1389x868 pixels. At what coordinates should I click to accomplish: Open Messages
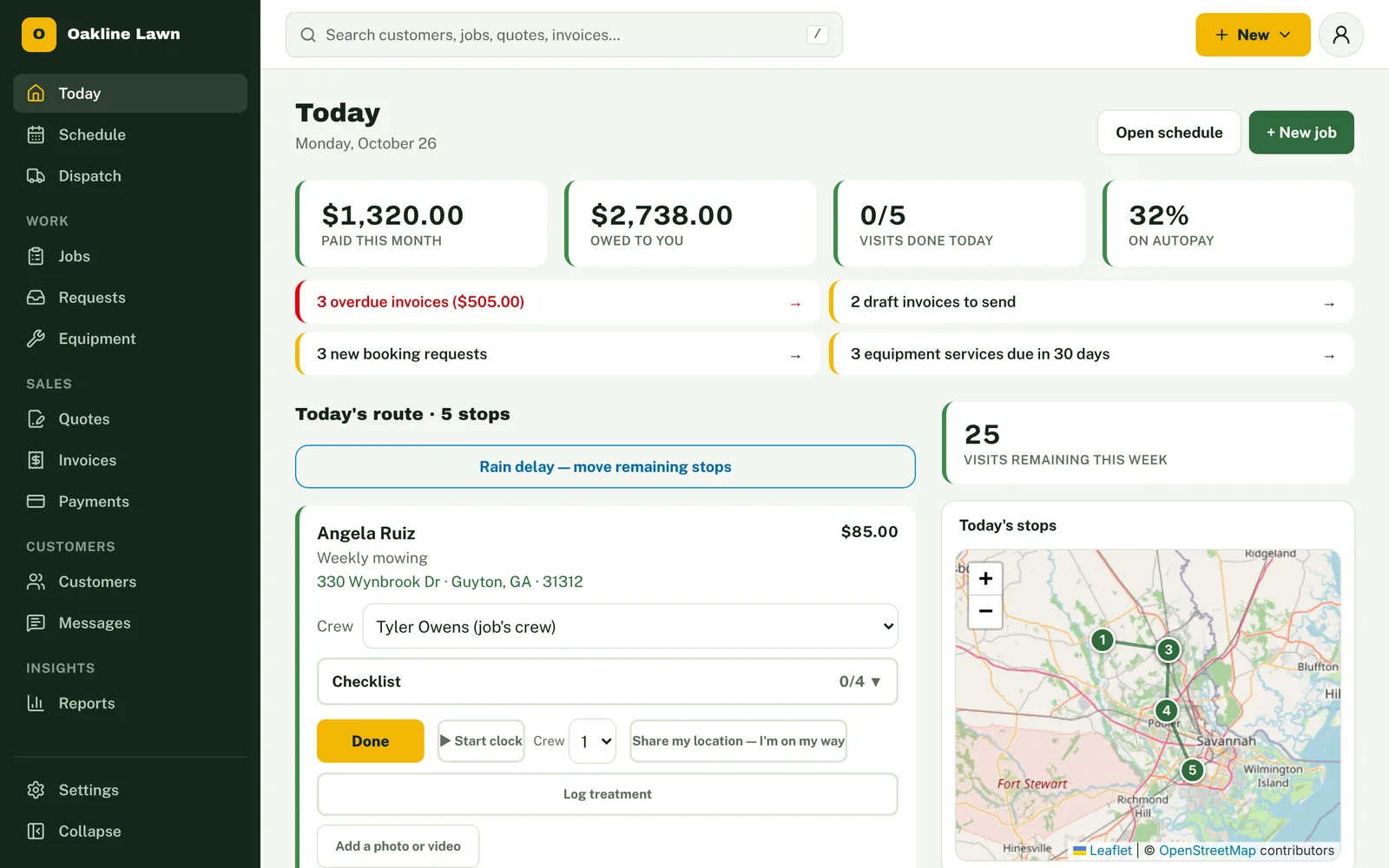click(130, 623)
